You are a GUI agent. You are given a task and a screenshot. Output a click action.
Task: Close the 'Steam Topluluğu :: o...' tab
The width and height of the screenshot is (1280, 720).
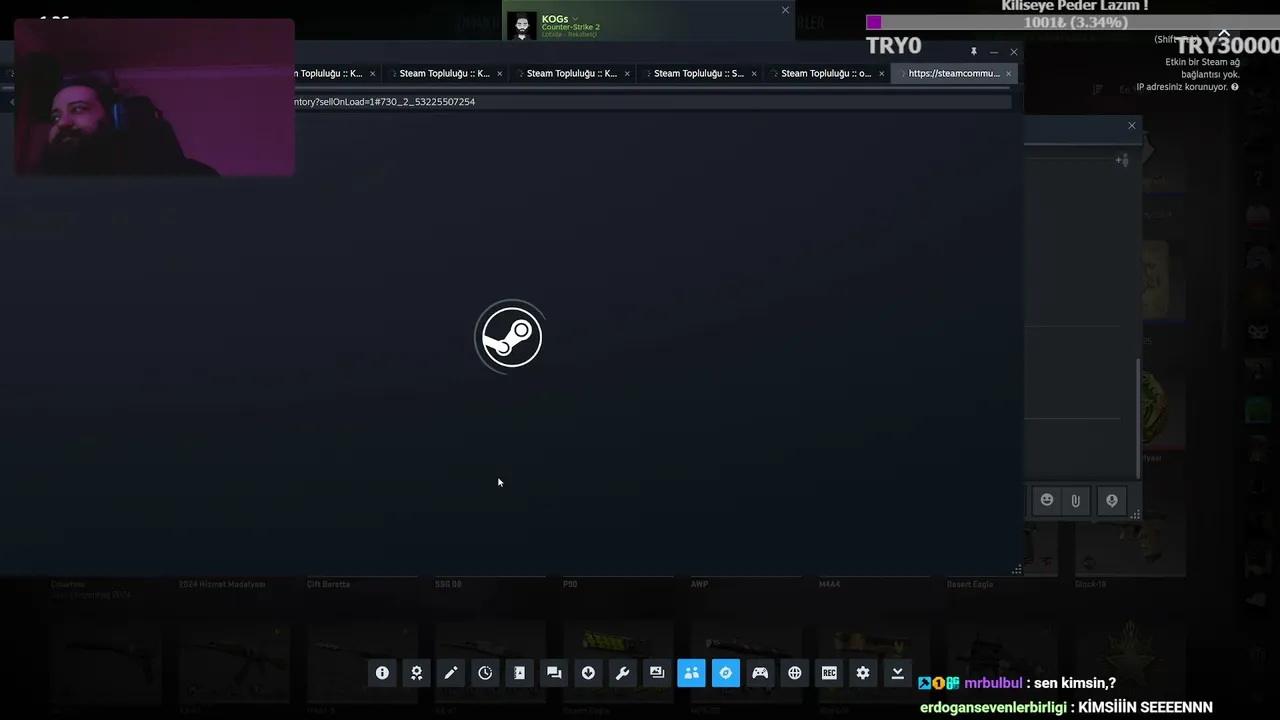click(x=881, y=73)
